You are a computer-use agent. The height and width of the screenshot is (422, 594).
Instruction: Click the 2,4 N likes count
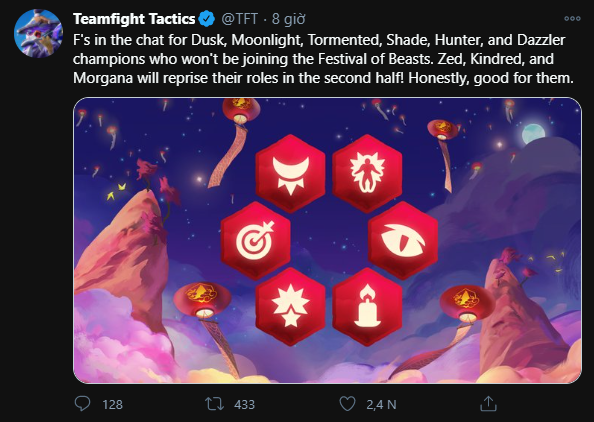[x=381, y=405]
